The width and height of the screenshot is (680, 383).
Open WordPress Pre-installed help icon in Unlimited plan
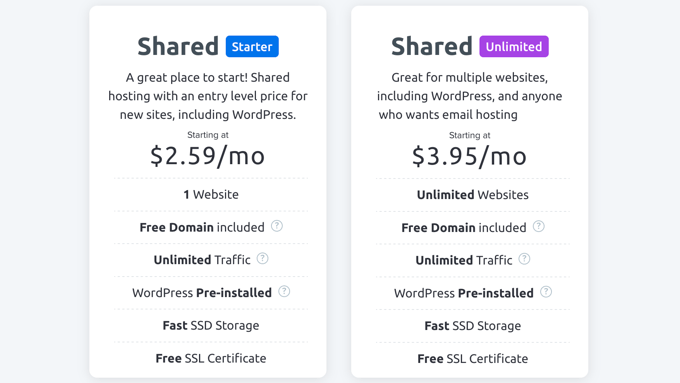pos(546,292)
